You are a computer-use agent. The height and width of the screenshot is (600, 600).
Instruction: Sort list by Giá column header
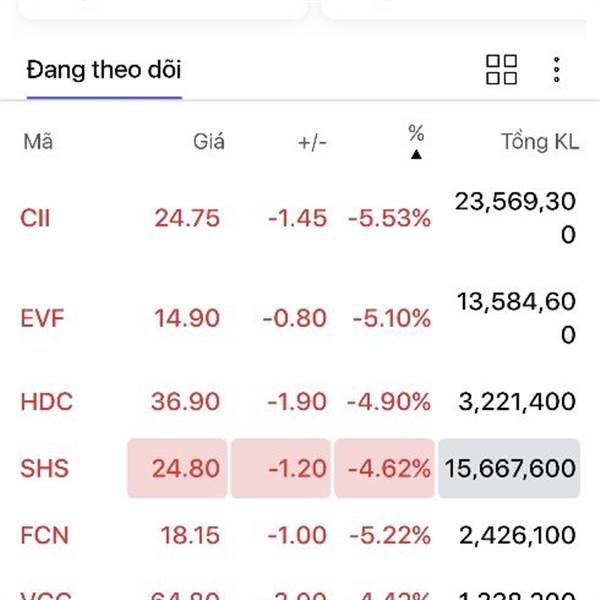click(x=209, y=142)
